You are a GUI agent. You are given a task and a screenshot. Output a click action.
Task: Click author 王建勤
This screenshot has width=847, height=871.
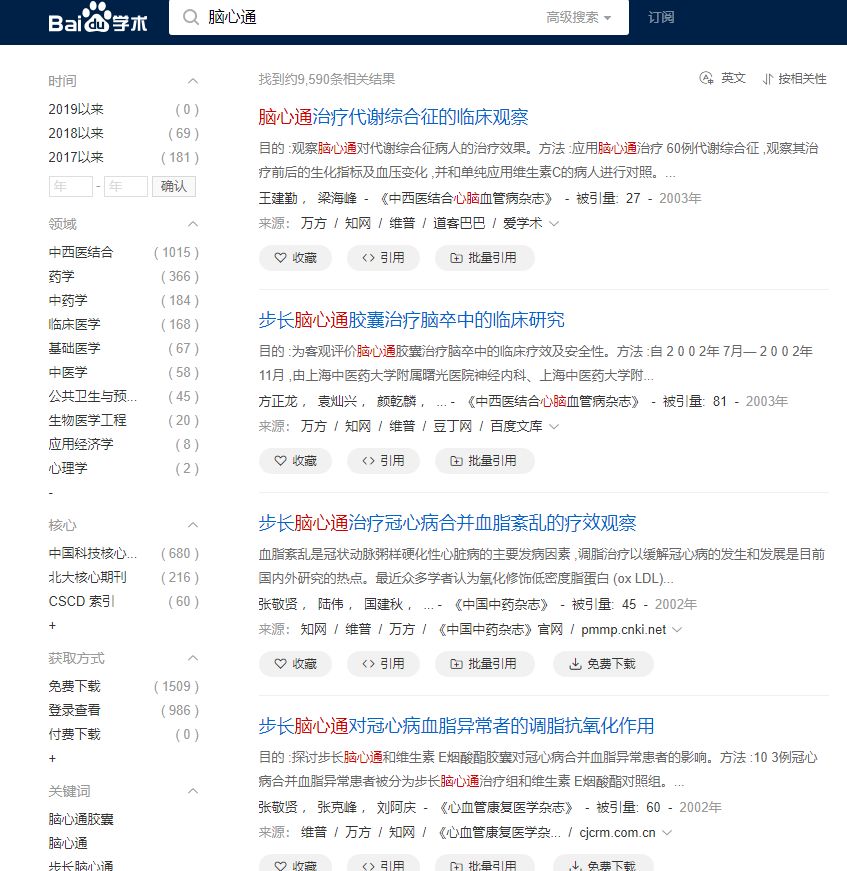(278, 198)
